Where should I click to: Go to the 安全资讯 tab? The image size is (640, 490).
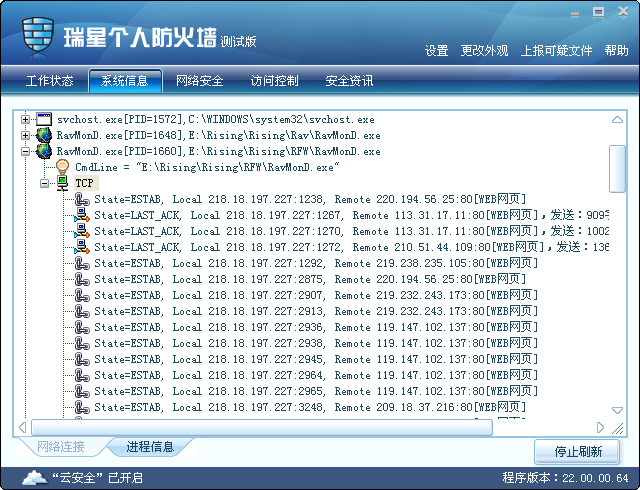(x=349, y=80)
